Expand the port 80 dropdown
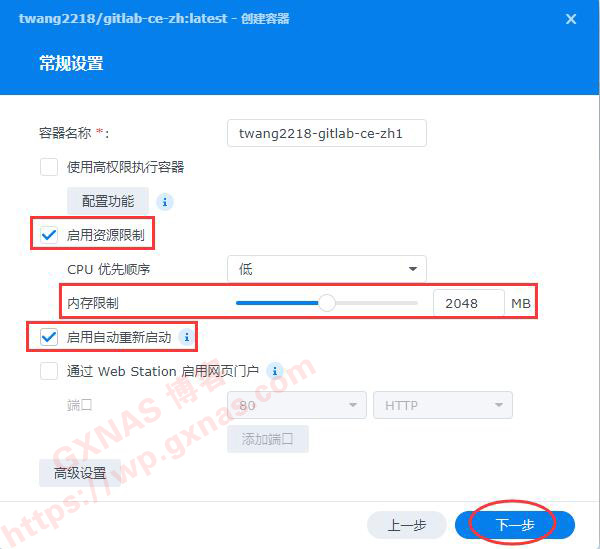 point(297,405)
